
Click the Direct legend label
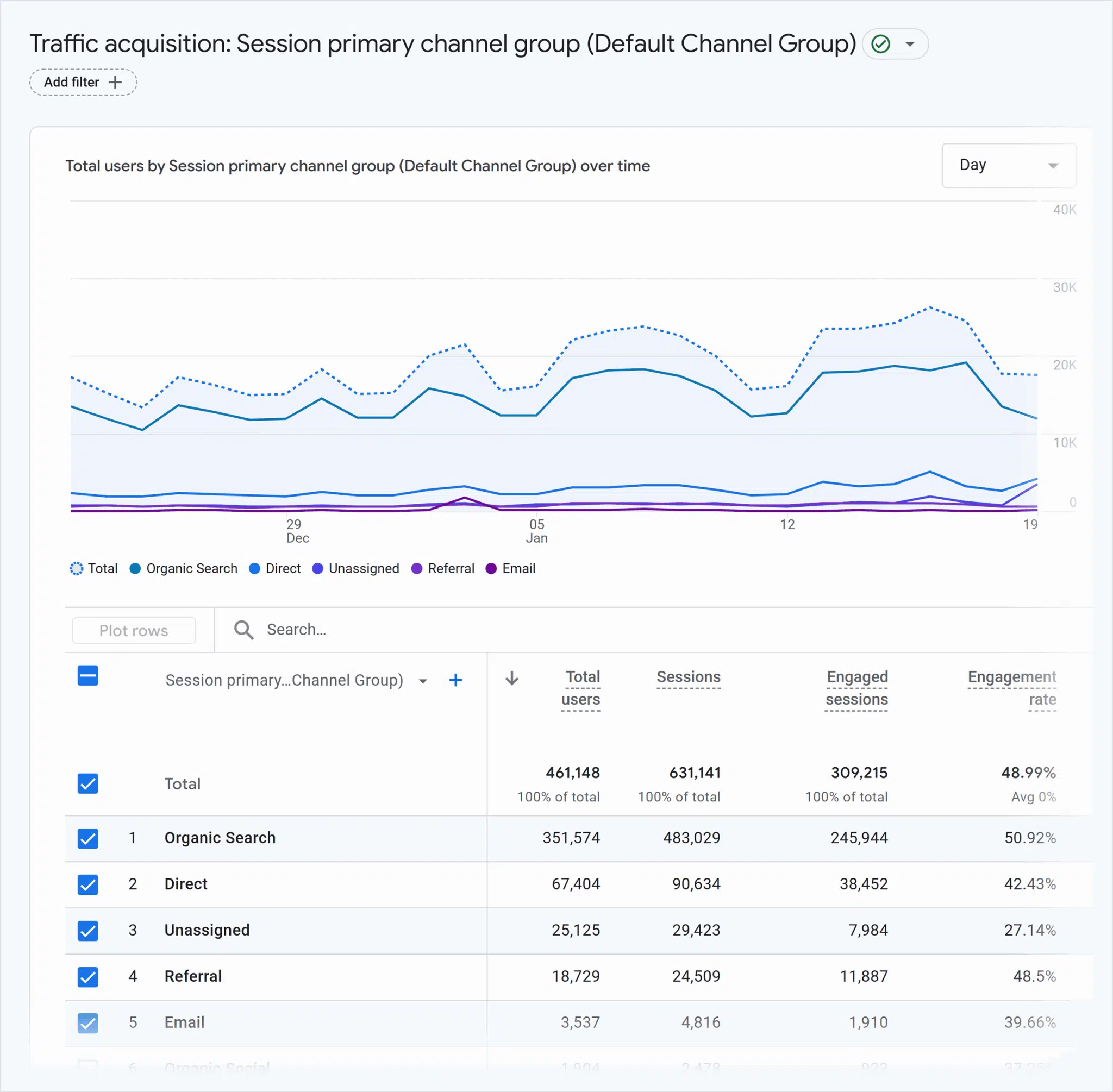(x=283, y=568)
